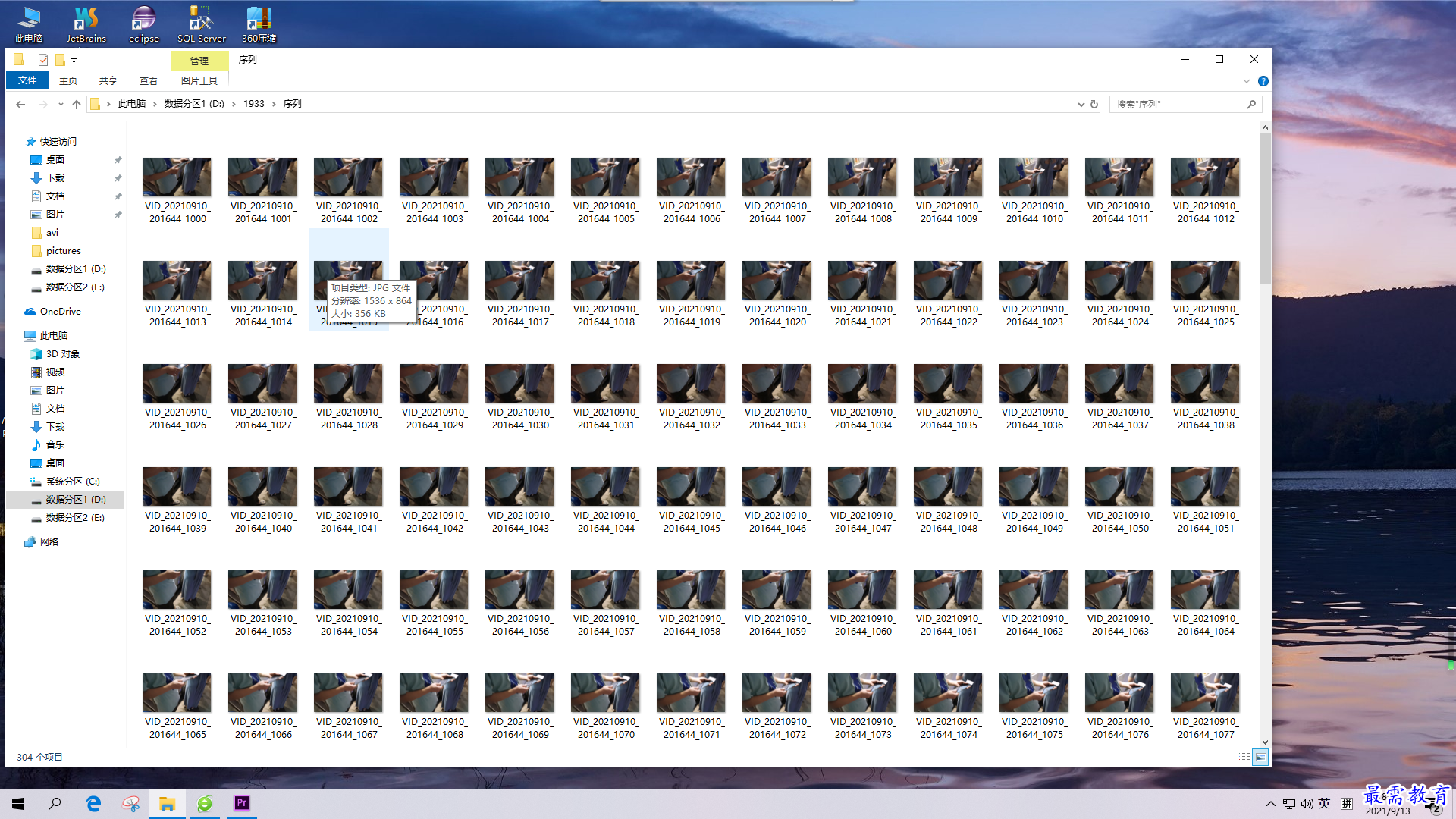Click the Refresh button next to address bar

pyautogui.click(x=1094, y=105)
